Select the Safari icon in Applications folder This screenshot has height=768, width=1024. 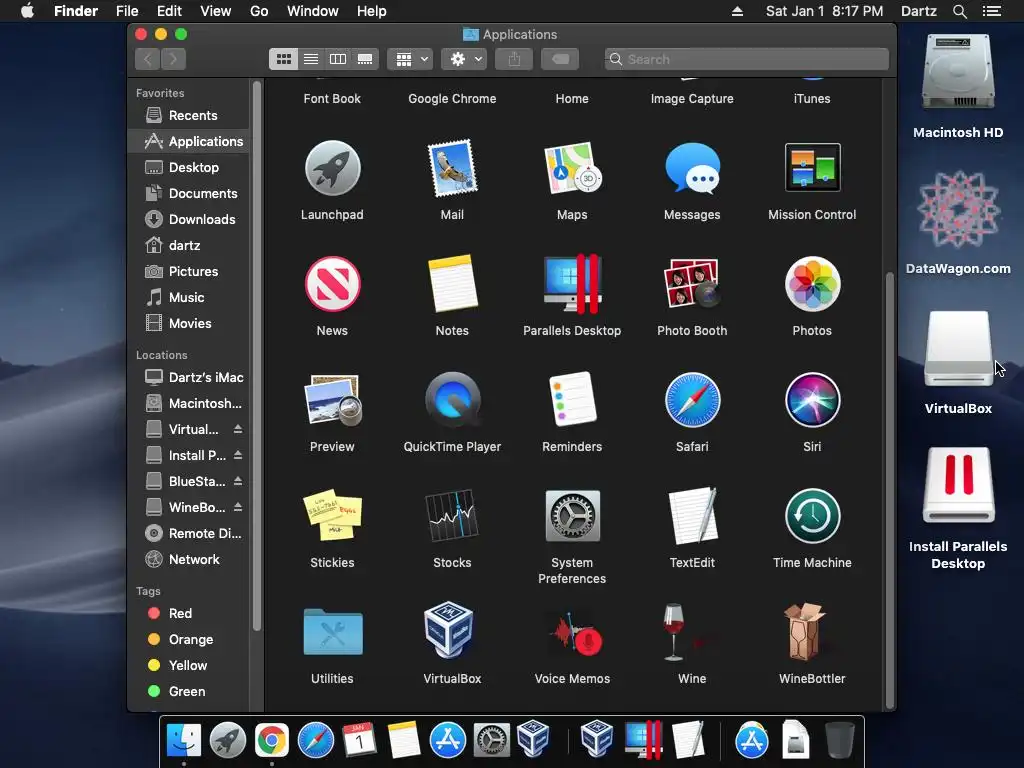692,400
